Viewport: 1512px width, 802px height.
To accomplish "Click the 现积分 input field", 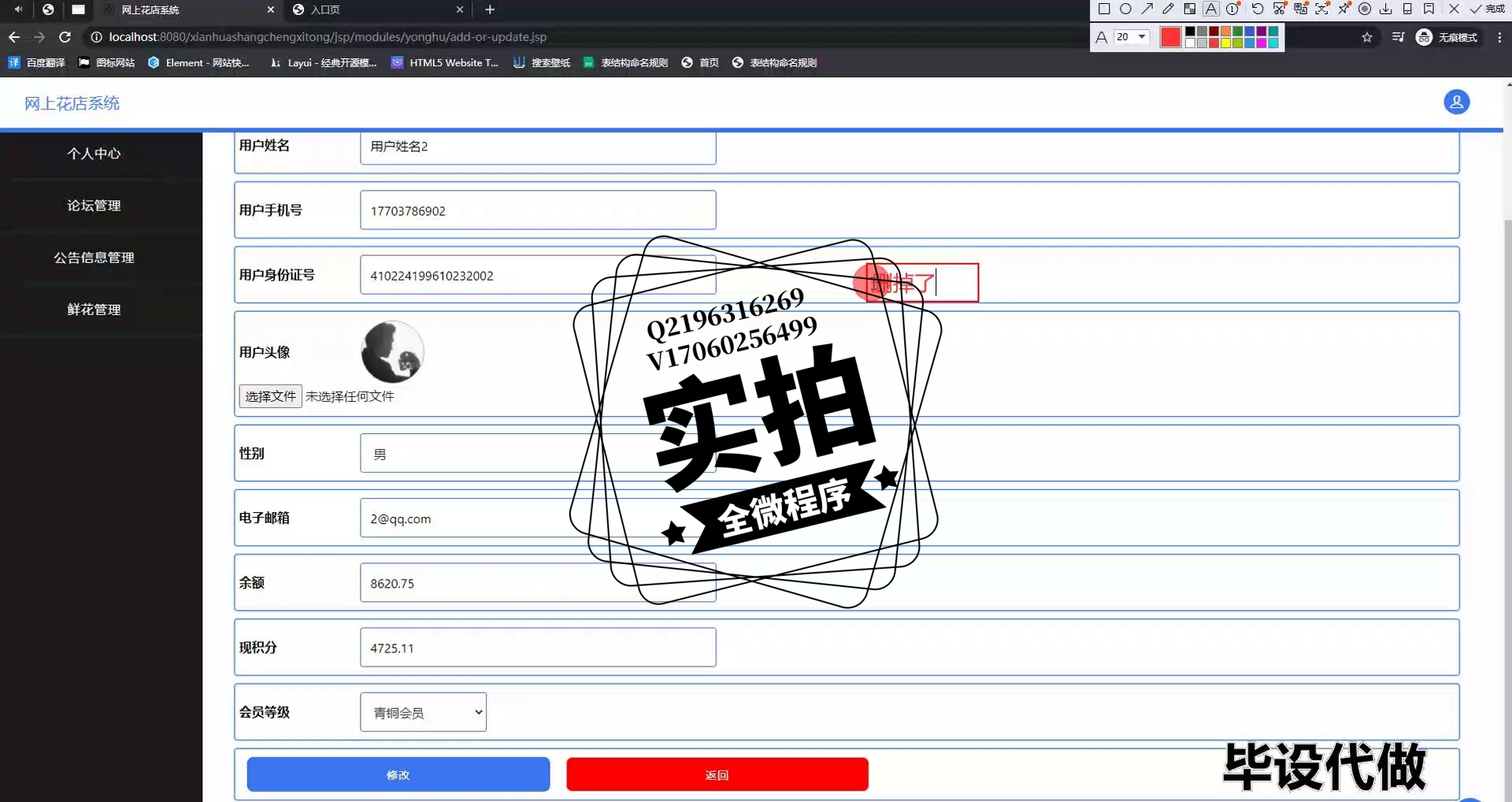I will [538, 648].
